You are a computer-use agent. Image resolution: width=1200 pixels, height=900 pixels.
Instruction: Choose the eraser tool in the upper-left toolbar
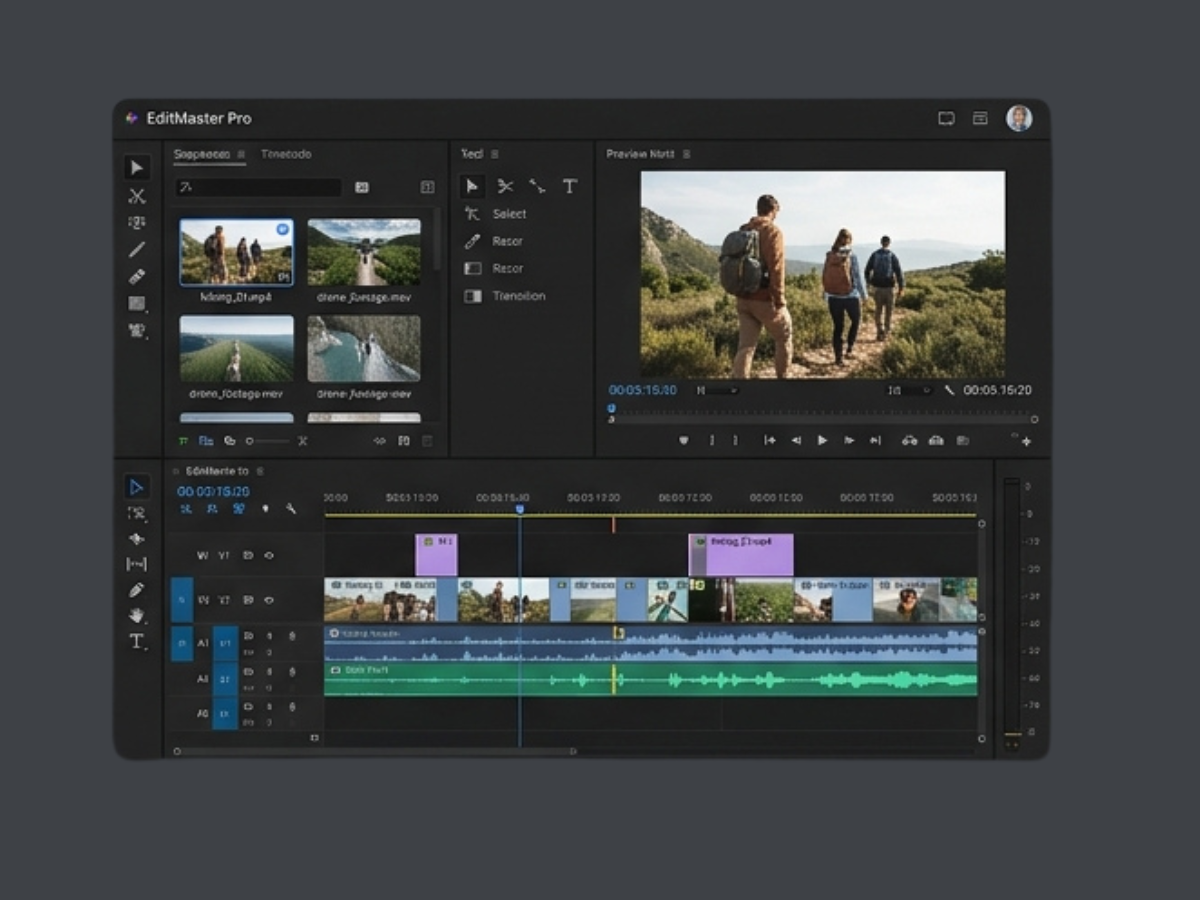pos(137,276)
